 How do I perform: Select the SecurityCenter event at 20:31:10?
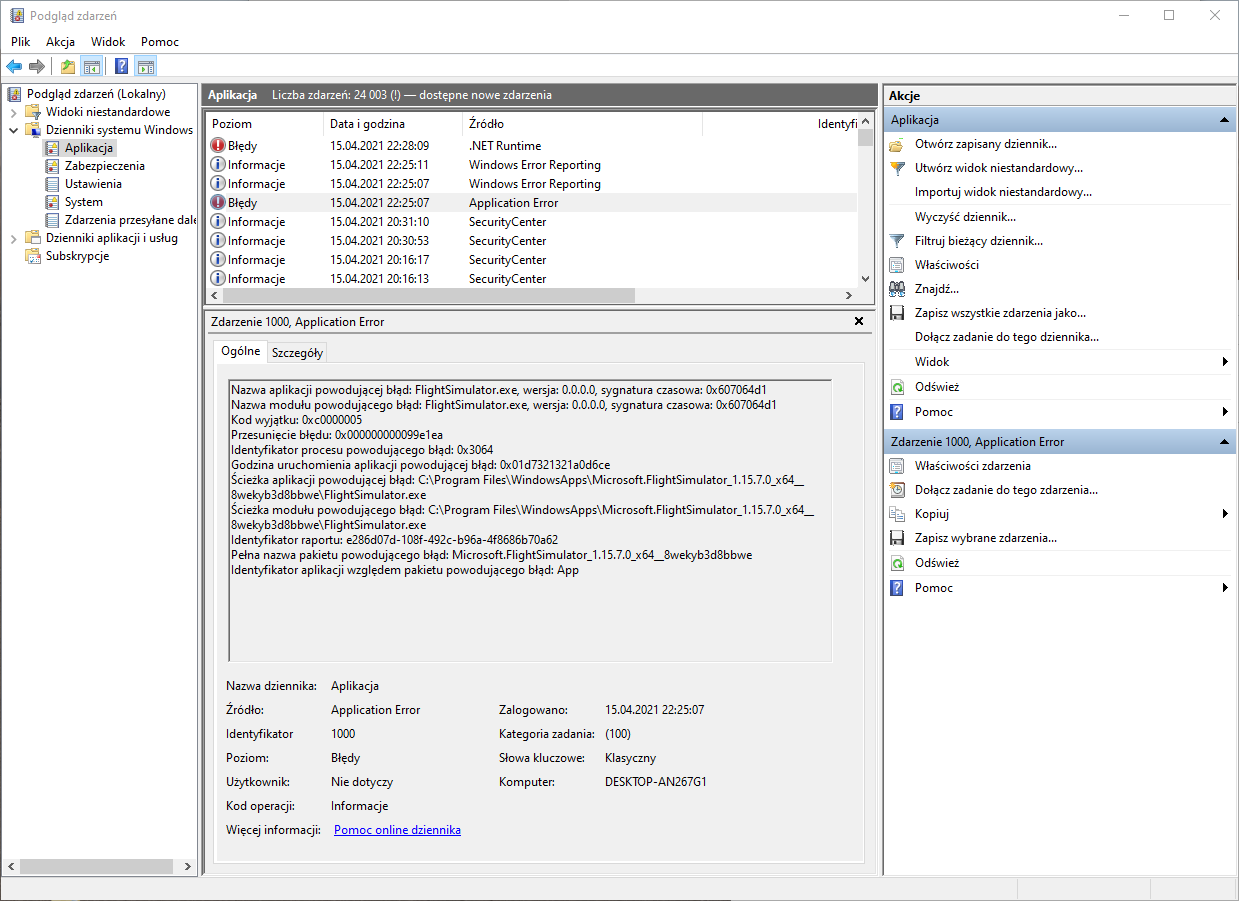[531, 222]
